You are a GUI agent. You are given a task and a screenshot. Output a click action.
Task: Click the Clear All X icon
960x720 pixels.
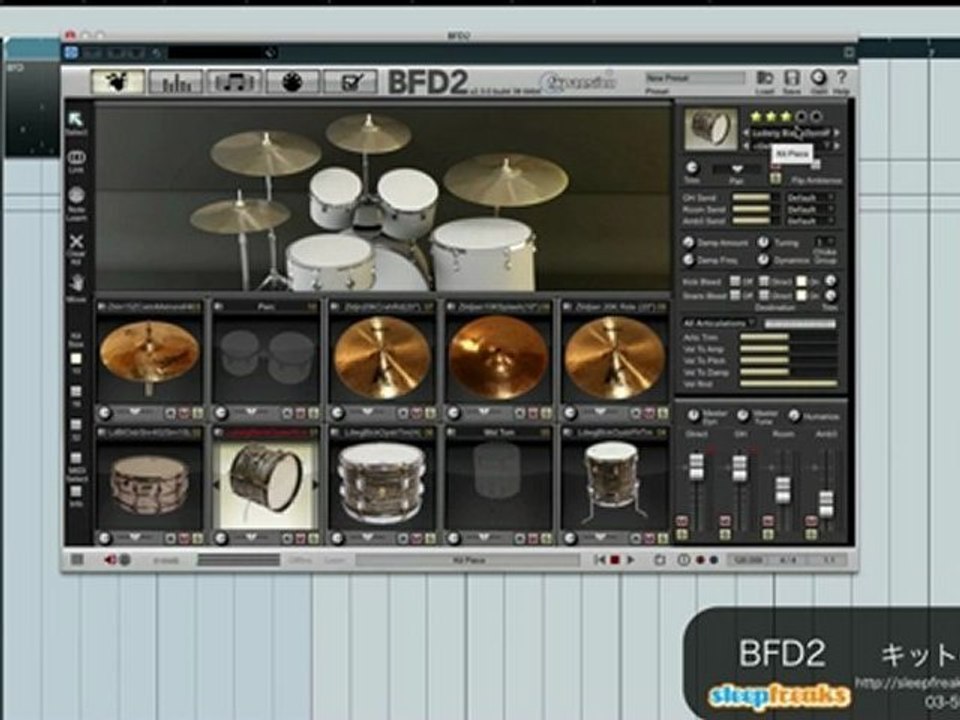tap(76, 241)
